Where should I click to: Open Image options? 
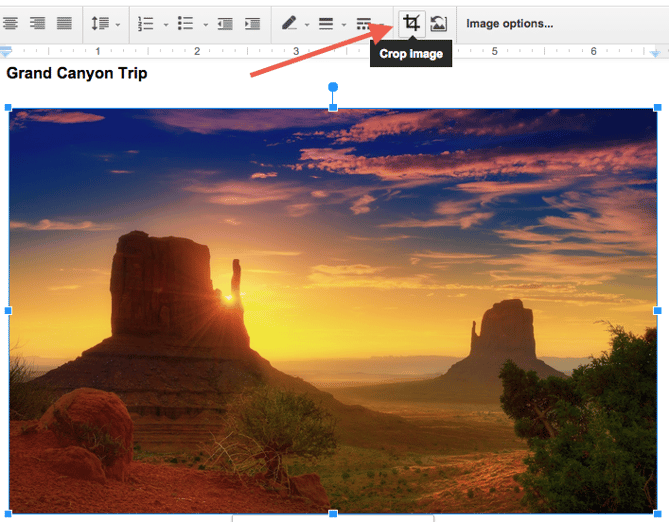(x=509, y=23)
